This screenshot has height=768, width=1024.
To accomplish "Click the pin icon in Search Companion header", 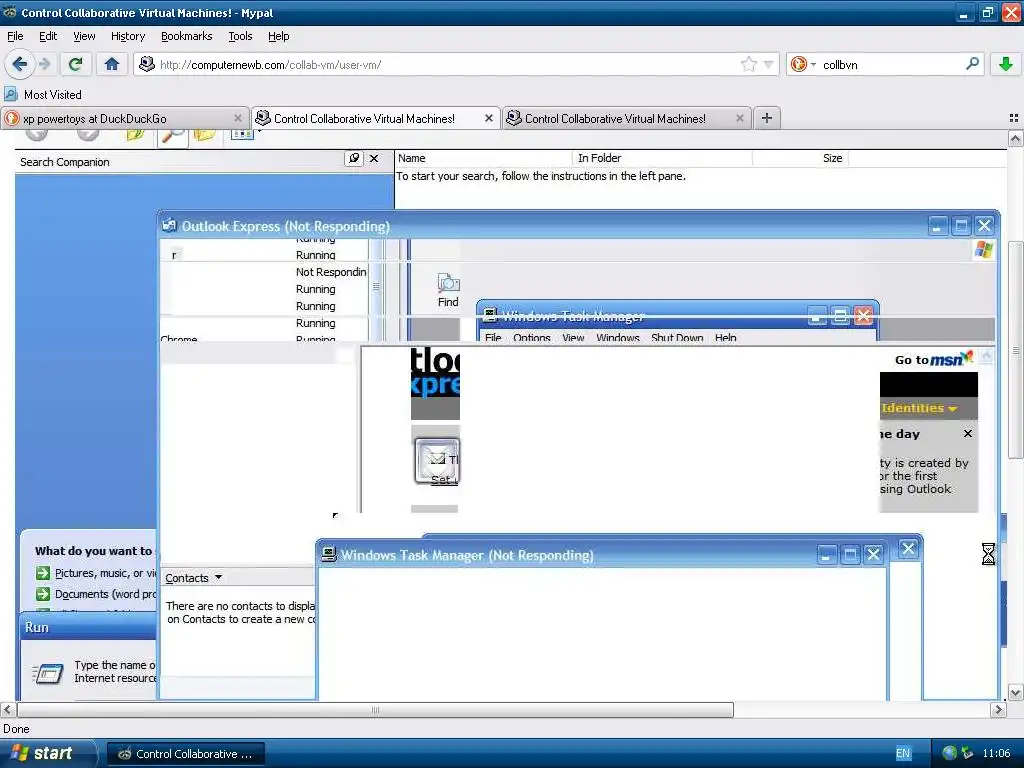I will point(354,159).
